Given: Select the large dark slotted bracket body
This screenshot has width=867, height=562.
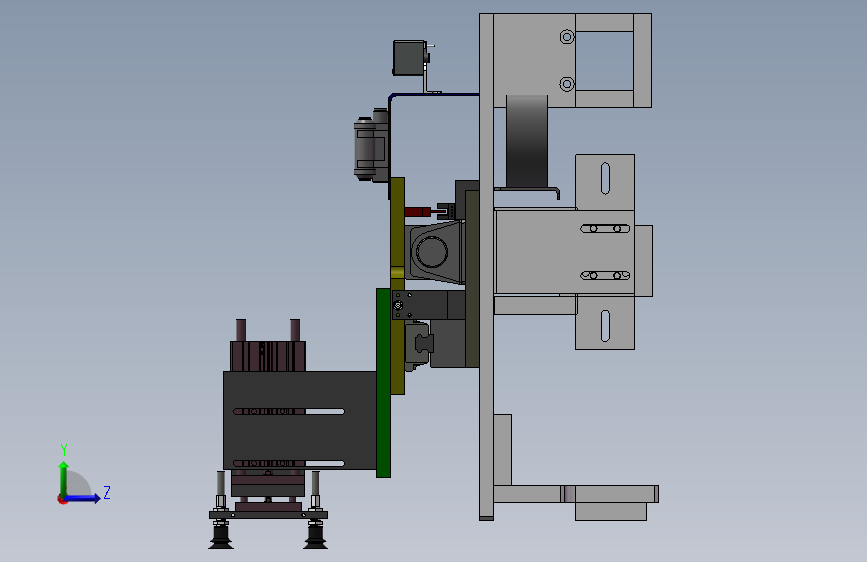Looking at the screenshot, I should coord(300,420).
